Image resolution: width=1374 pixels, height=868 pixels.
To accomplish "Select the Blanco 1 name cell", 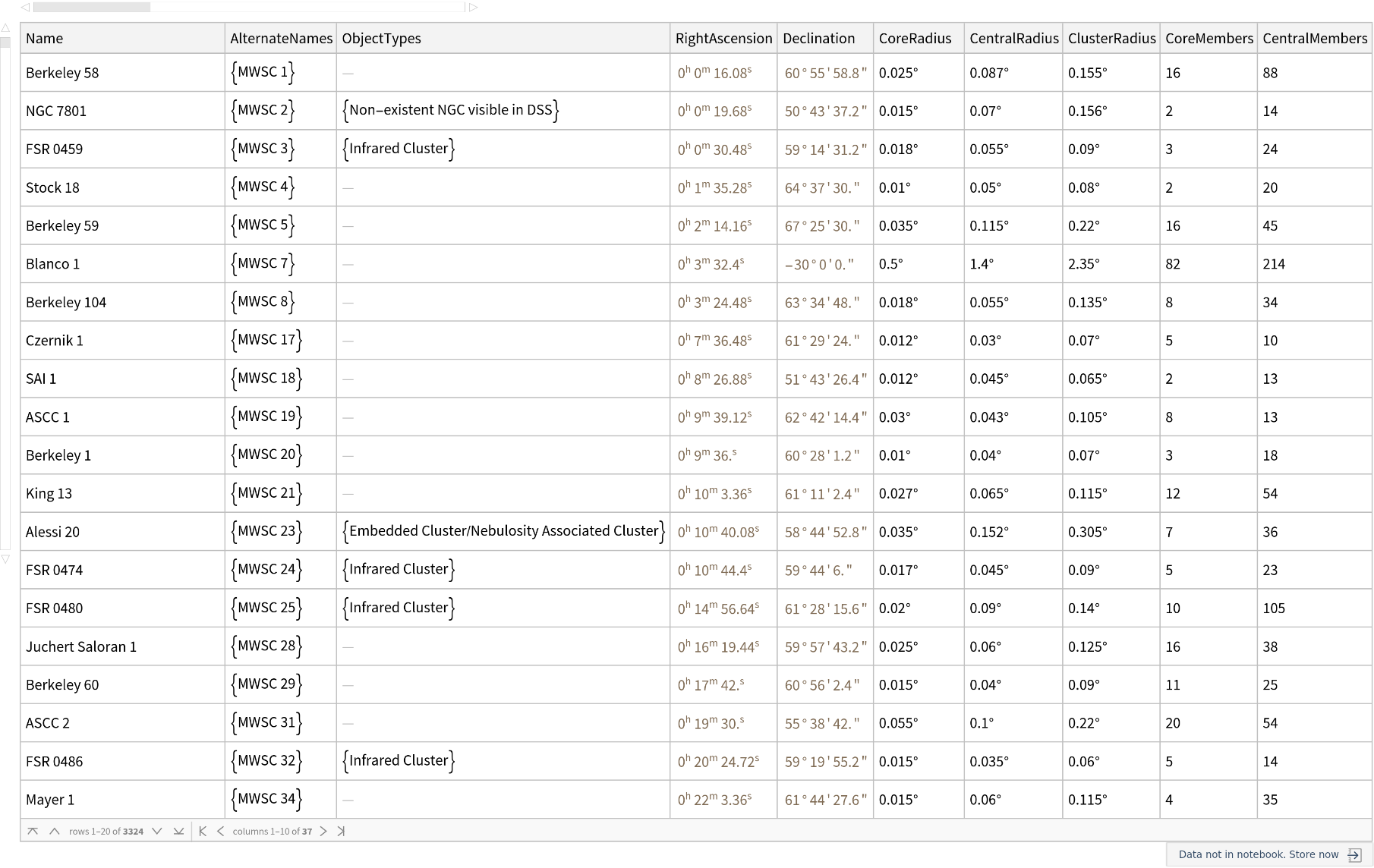I will tap(52, 264).
